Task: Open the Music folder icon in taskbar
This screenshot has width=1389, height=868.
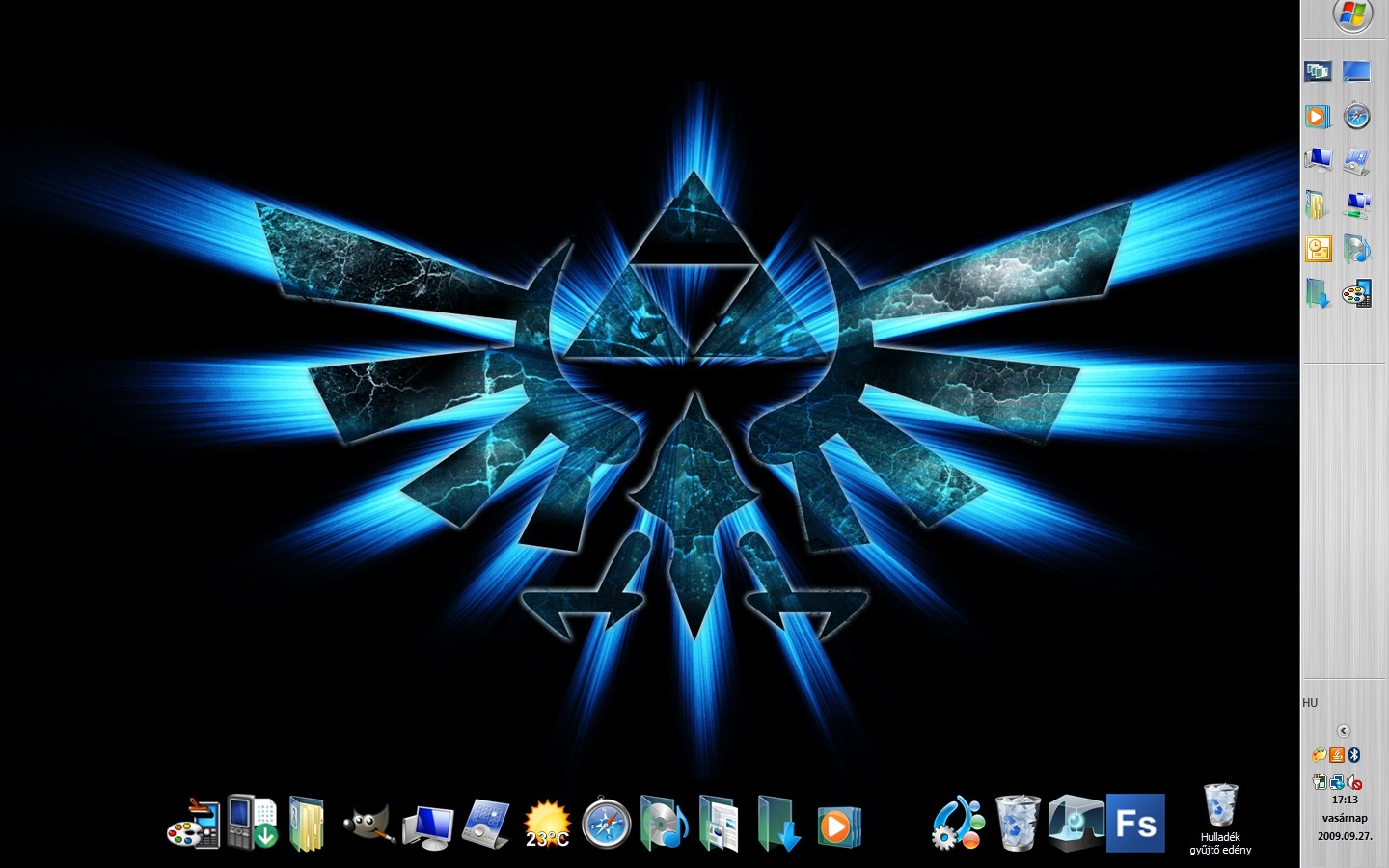Action: click(1356, 249)
